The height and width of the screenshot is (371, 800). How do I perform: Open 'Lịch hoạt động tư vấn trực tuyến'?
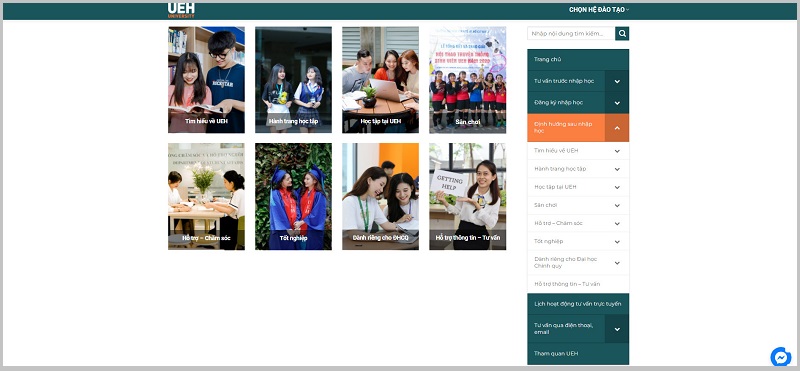click(578, 304)
